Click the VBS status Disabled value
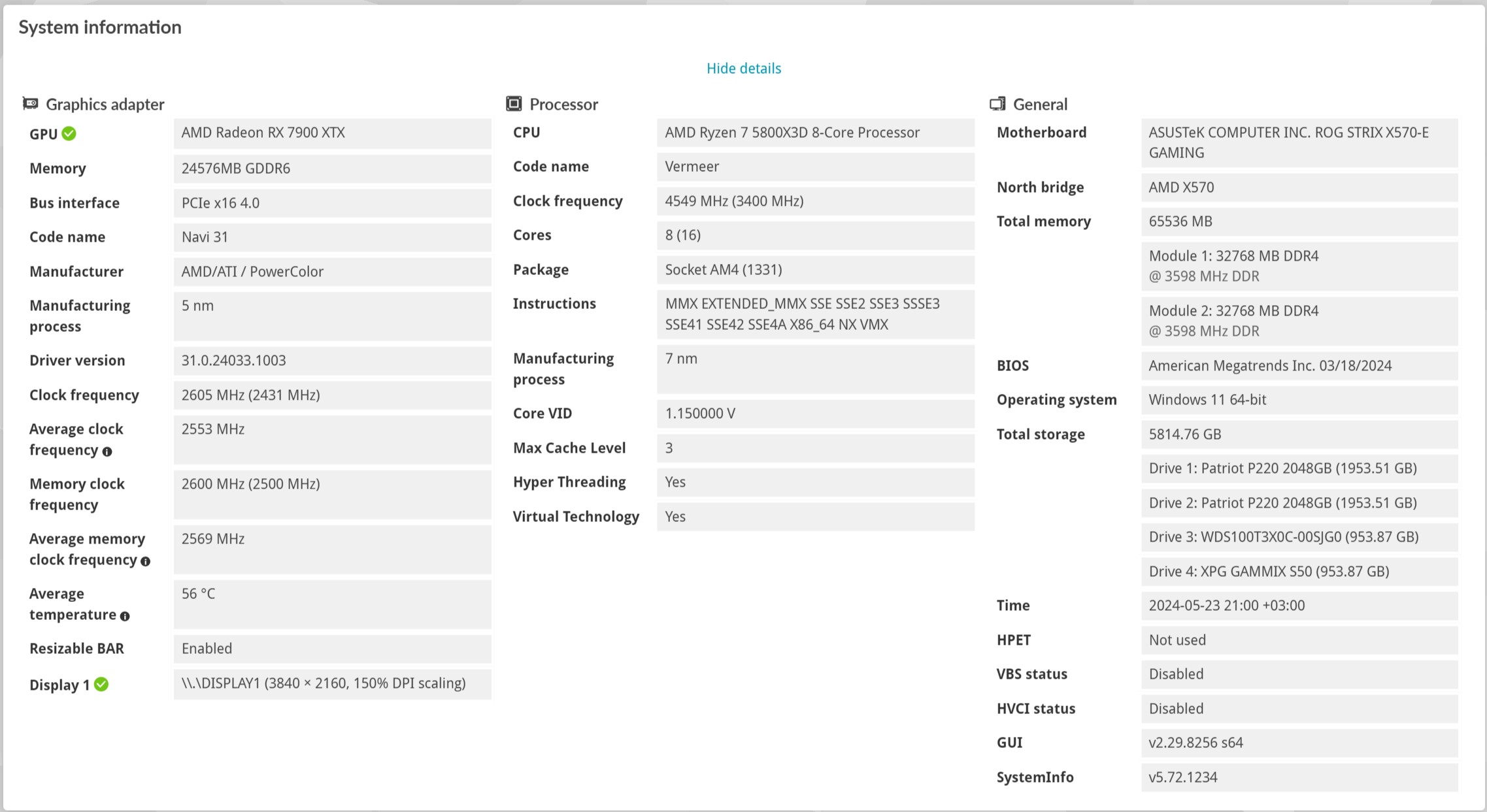 [1299, 674]
